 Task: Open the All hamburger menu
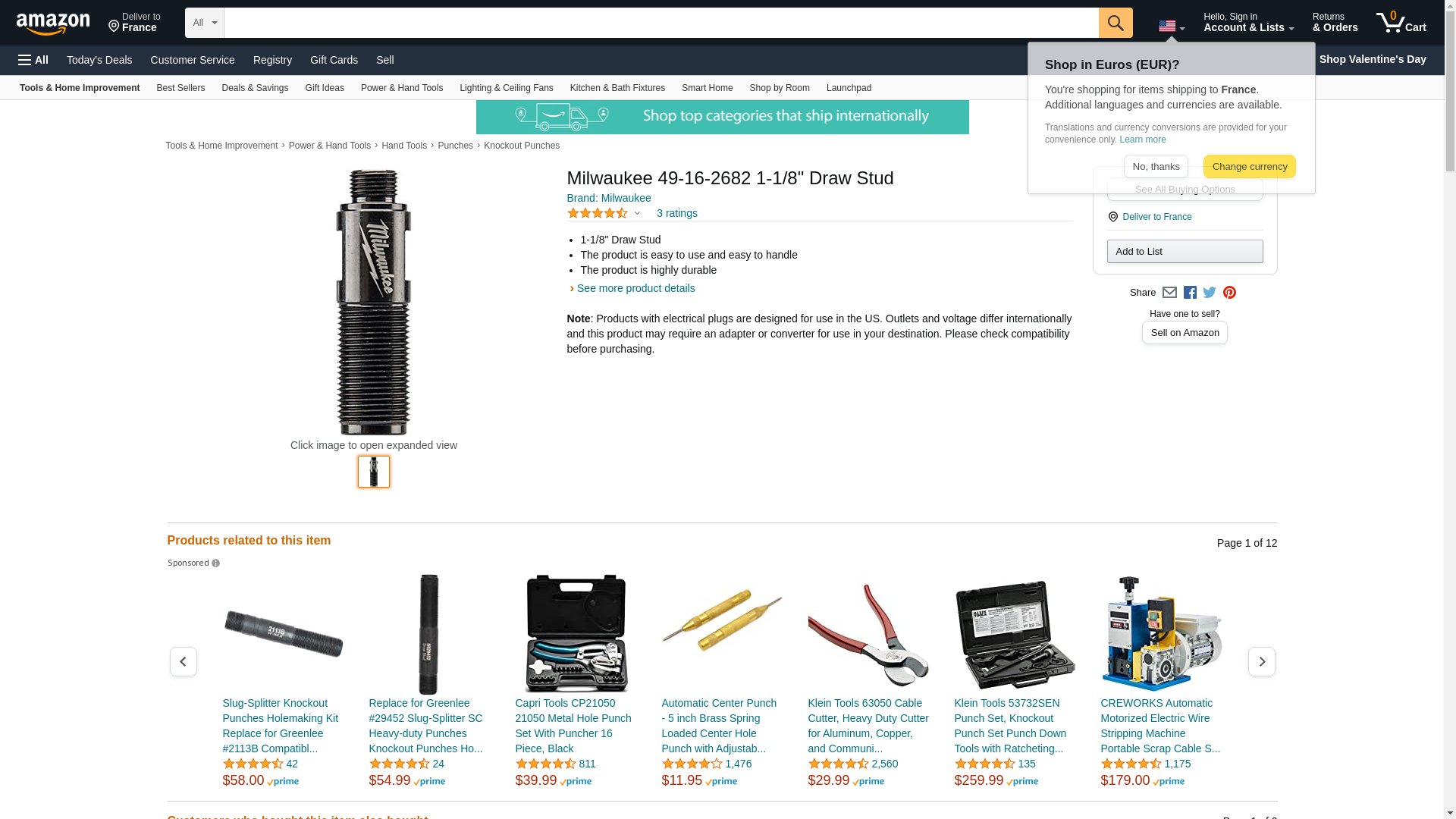(x=33, y=60)
